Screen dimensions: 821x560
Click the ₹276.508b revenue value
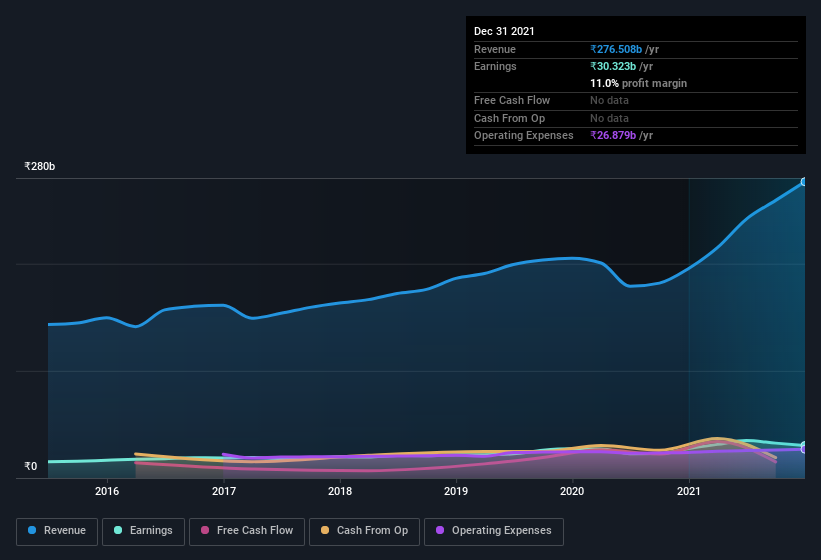[616, 49]
